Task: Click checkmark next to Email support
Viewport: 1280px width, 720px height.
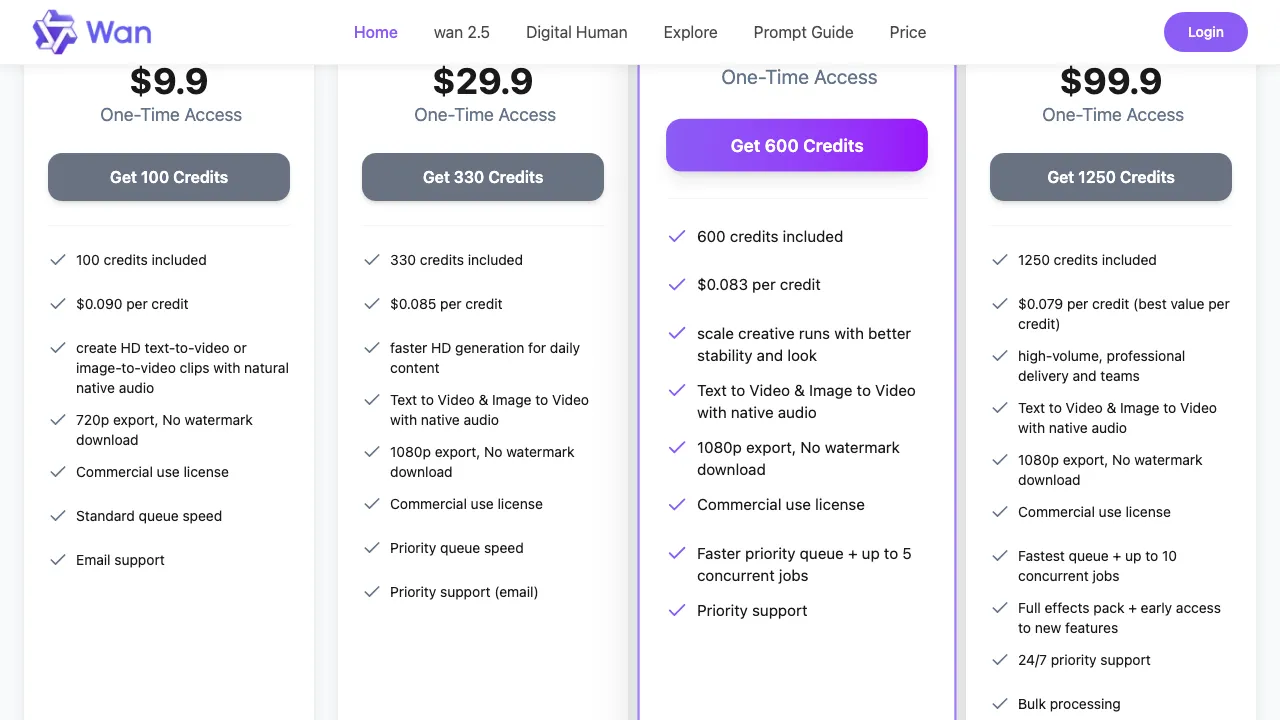Action: 58,560
